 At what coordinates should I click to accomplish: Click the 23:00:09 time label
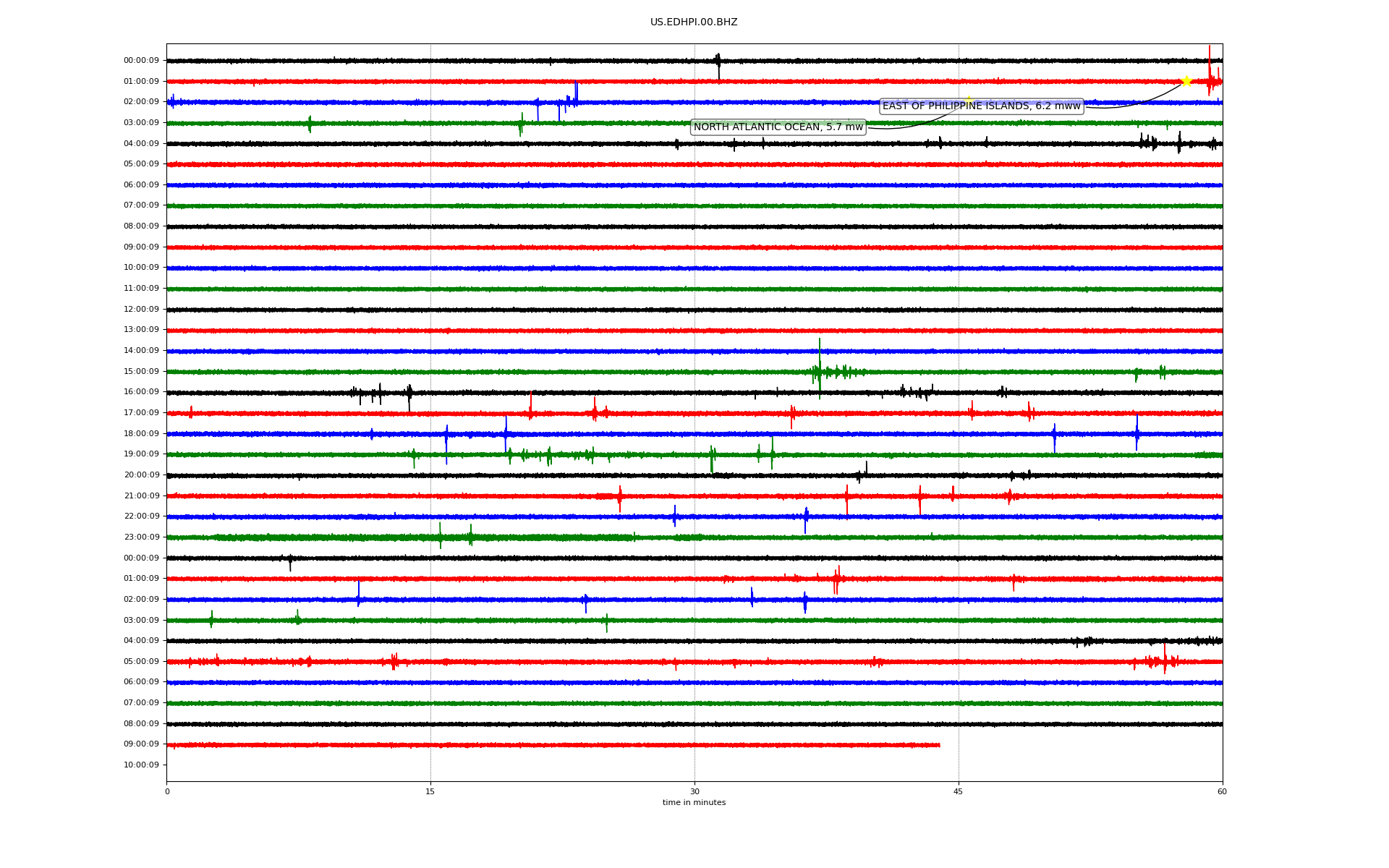coord(141,537)
